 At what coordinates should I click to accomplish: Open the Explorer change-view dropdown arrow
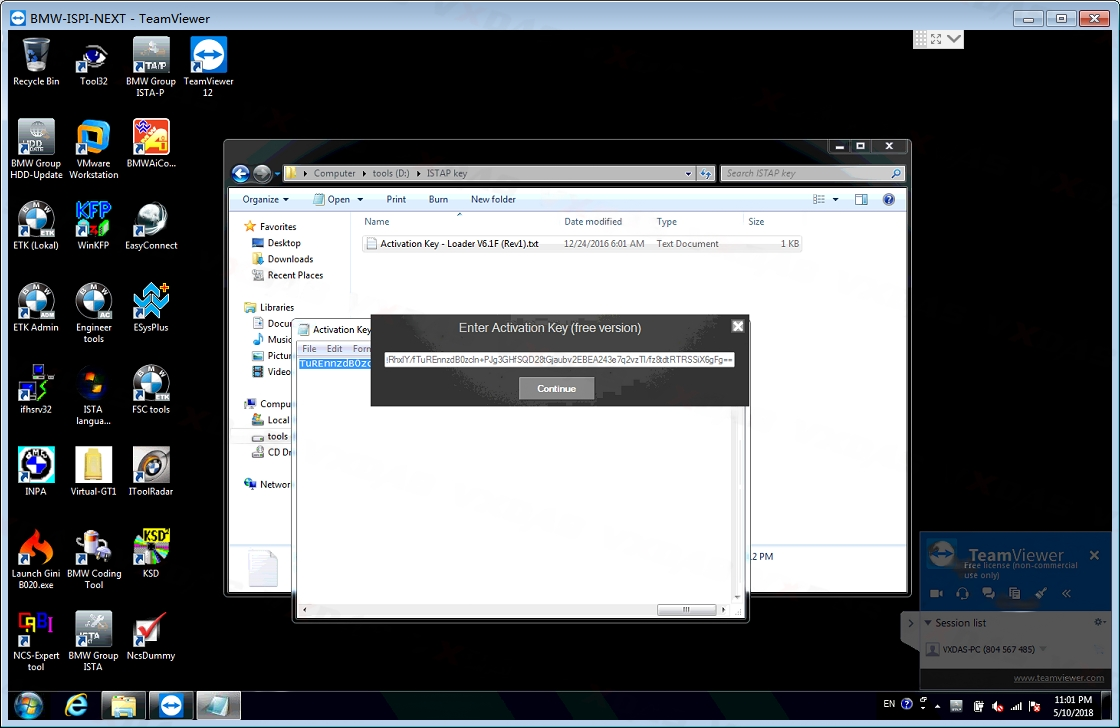tap(836, 199)
